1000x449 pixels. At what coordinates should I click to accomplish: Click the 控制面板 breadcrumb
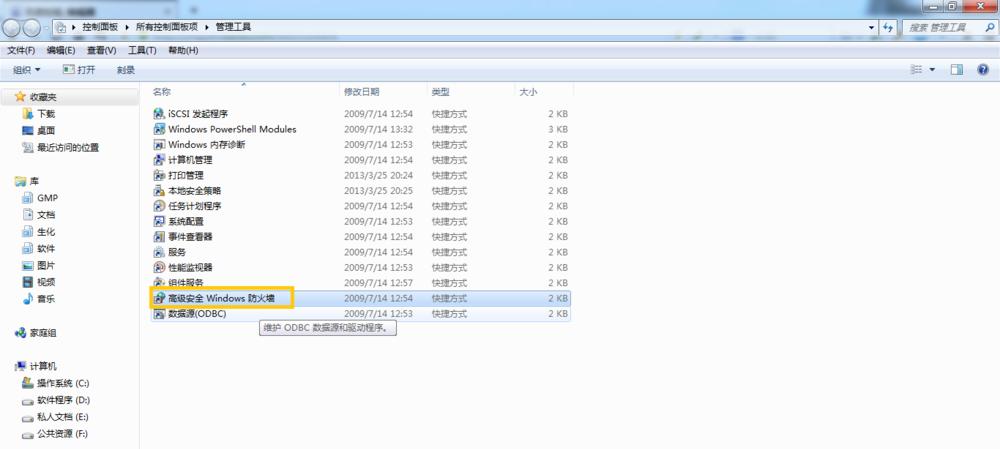click(99, 27)
